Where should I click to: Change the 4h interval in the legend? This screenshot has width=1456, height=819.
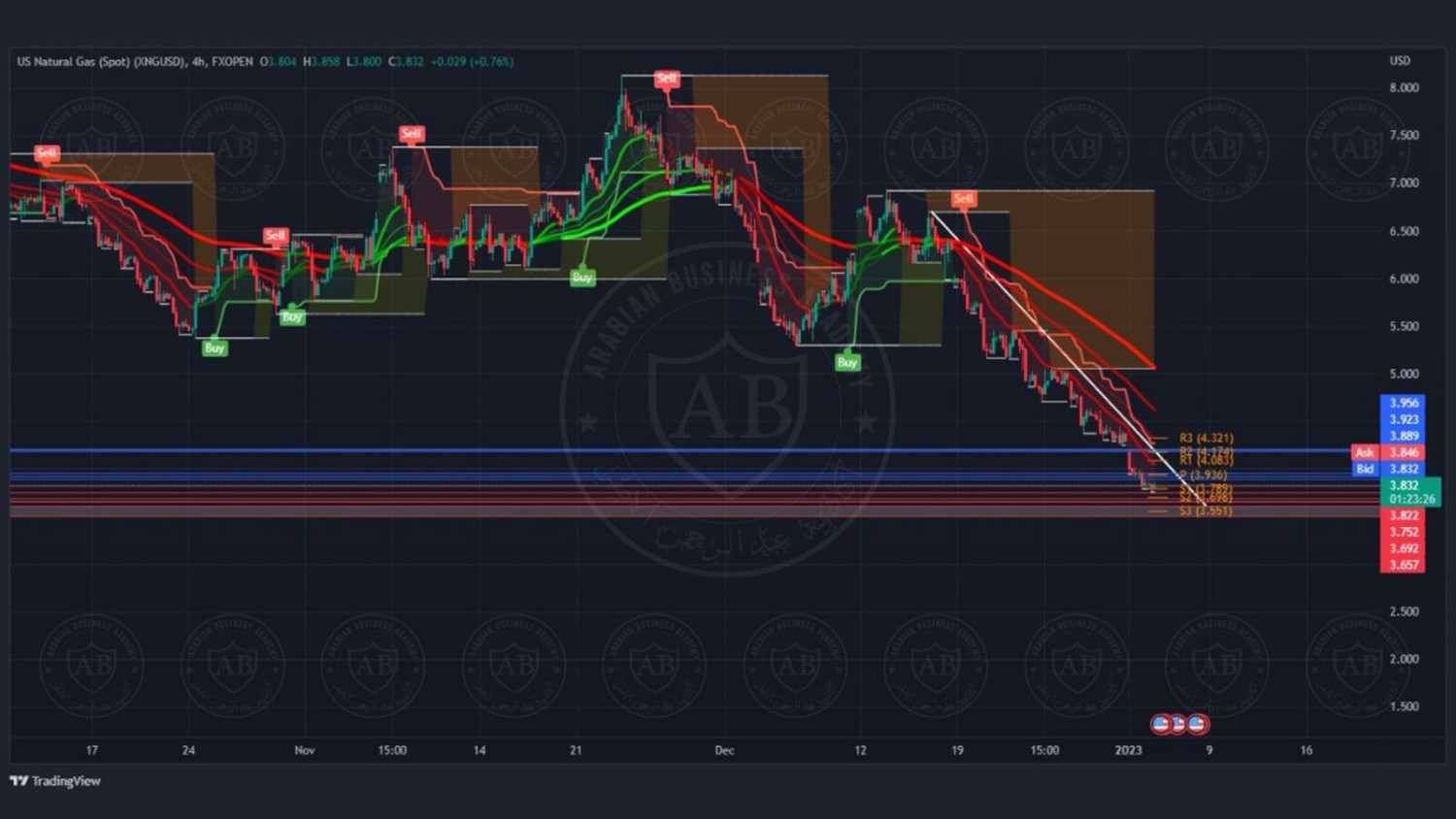198,61
